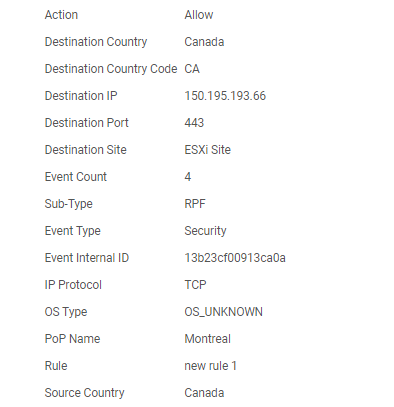Select the Montreal PoP name value

207,339
